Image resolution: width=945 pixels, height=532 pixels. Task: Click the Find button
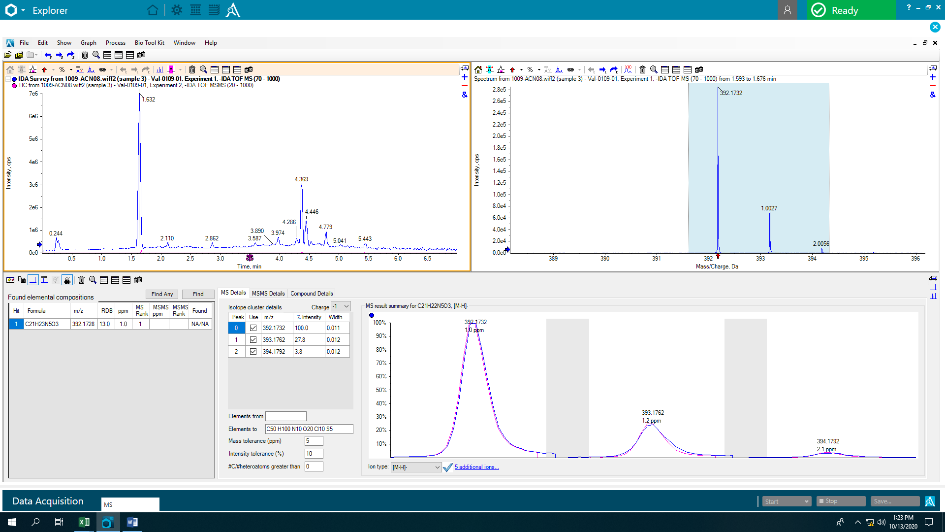coord(198,294)
